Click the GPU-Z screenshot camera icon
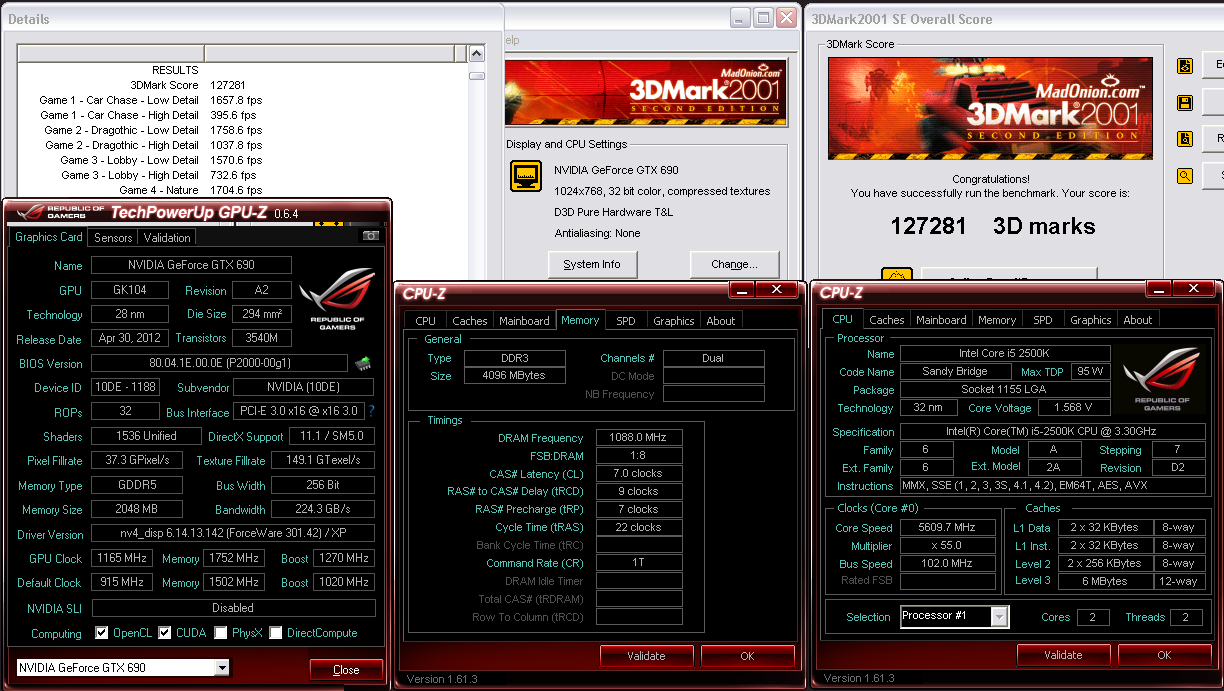The height and width of the screenshot is (691, 1224). [x=371, y=236]
